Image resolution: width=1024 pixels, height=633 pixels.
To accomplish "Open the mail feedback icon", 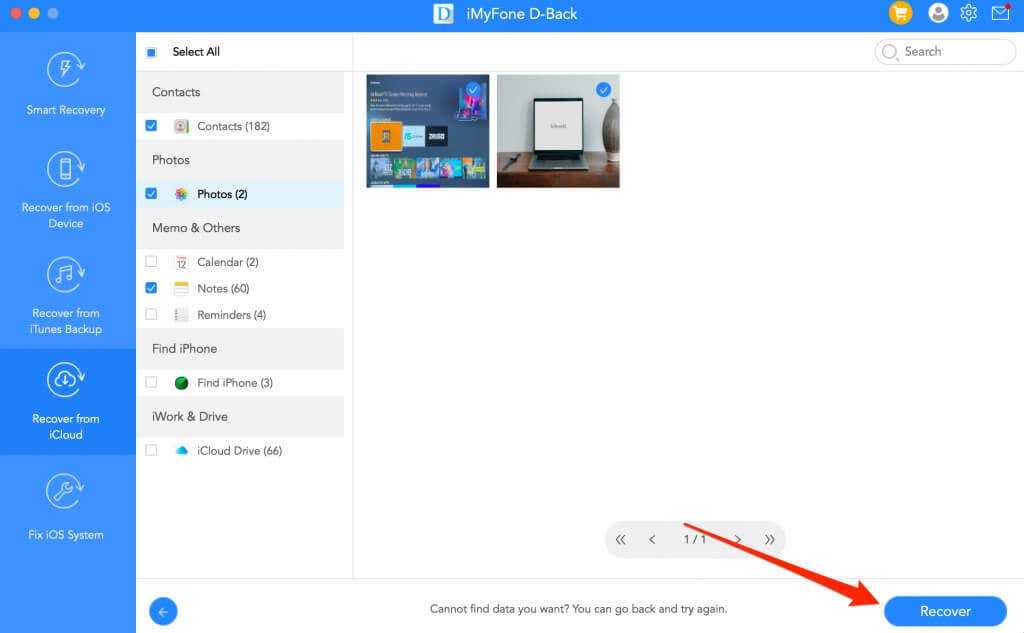I will [x=1000, y=13].
